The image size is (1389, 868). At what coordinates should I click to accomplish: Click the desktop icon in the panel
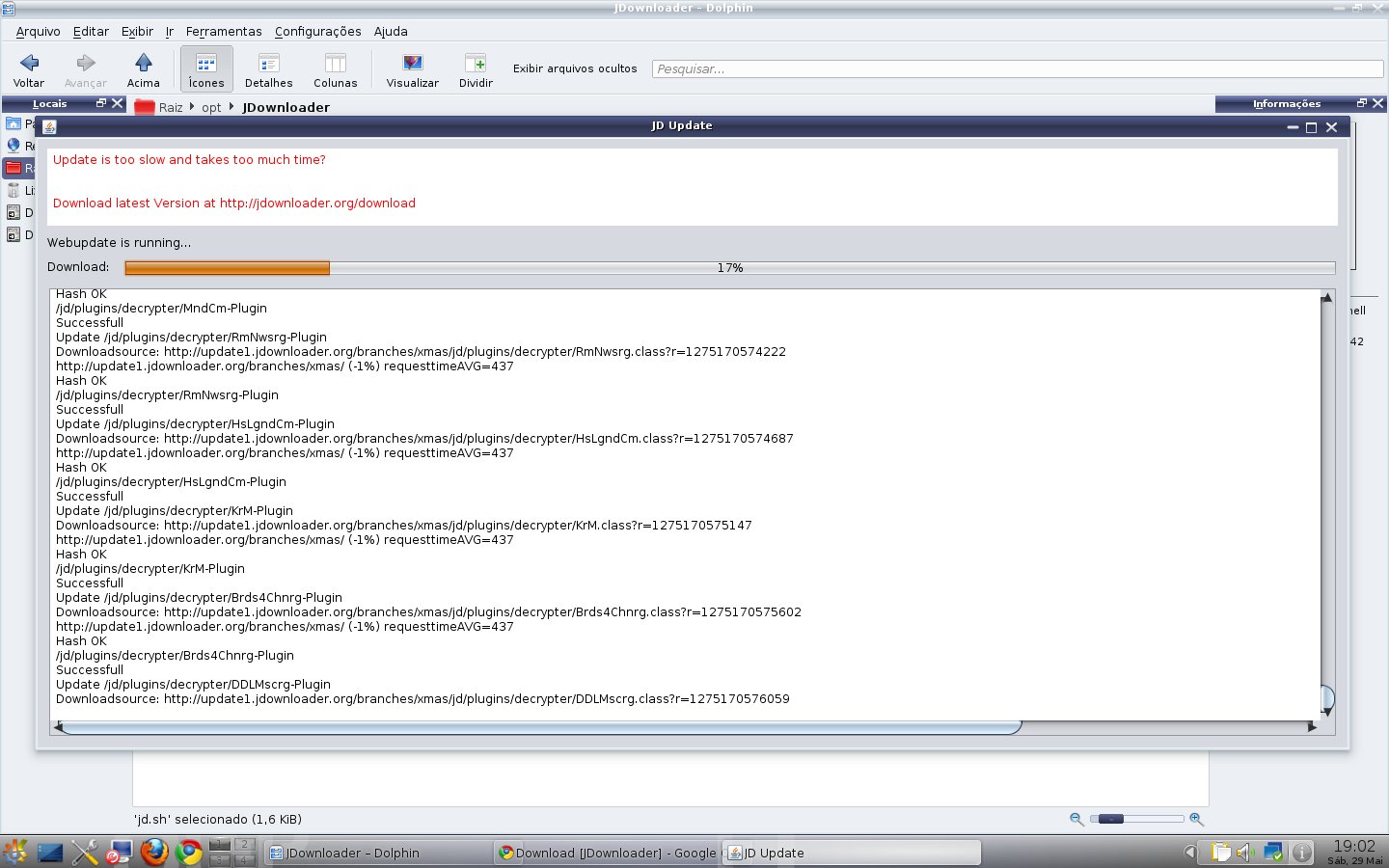click(50, 853)
